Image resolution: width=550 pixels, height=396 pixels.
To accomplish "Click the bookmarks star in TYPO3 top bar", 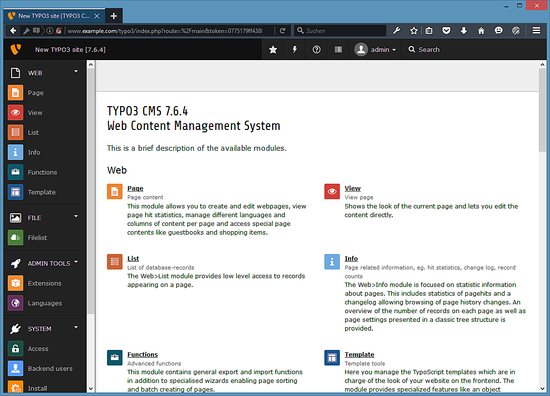I will pos(273,49).
